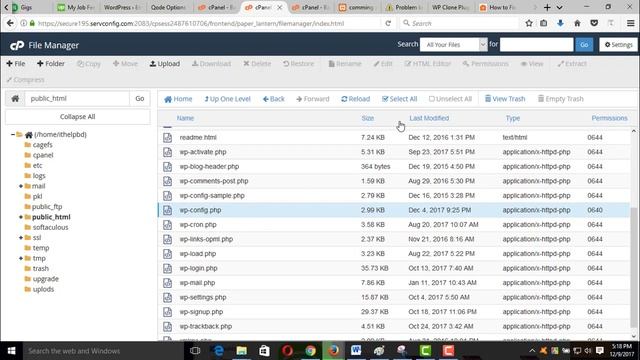Expand the mail folder node
Image resolution: width=640 pixels, height=360 pixels.
click(21, 186)
